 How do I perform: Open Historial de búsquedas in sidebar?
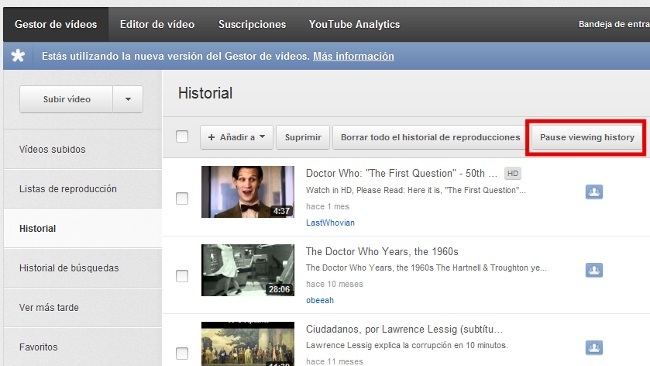point(83,268)
